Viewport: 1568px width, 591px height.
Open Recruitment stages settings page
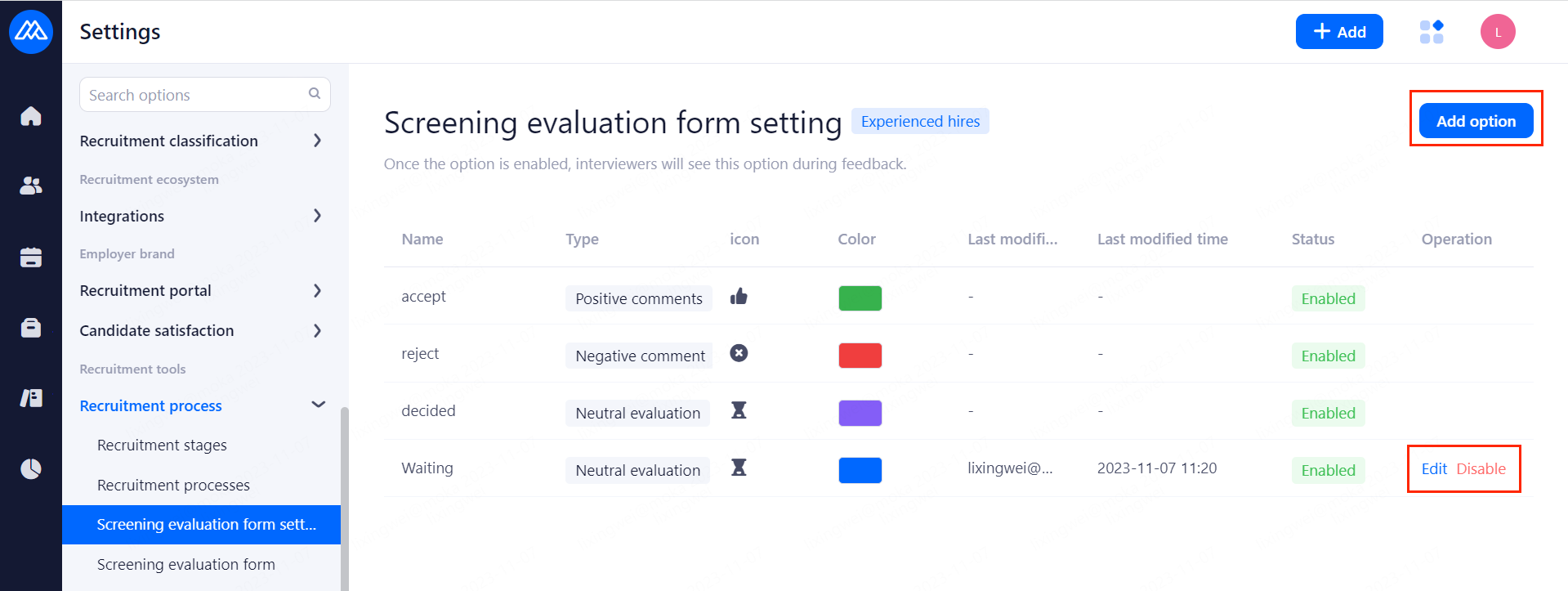pyautogui.click(x=162, y=445)
